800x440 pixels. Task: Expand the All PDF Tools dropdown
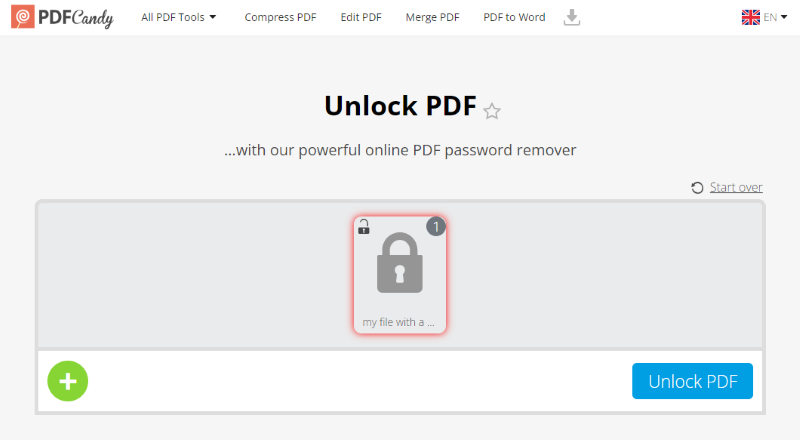coord(179,17)
